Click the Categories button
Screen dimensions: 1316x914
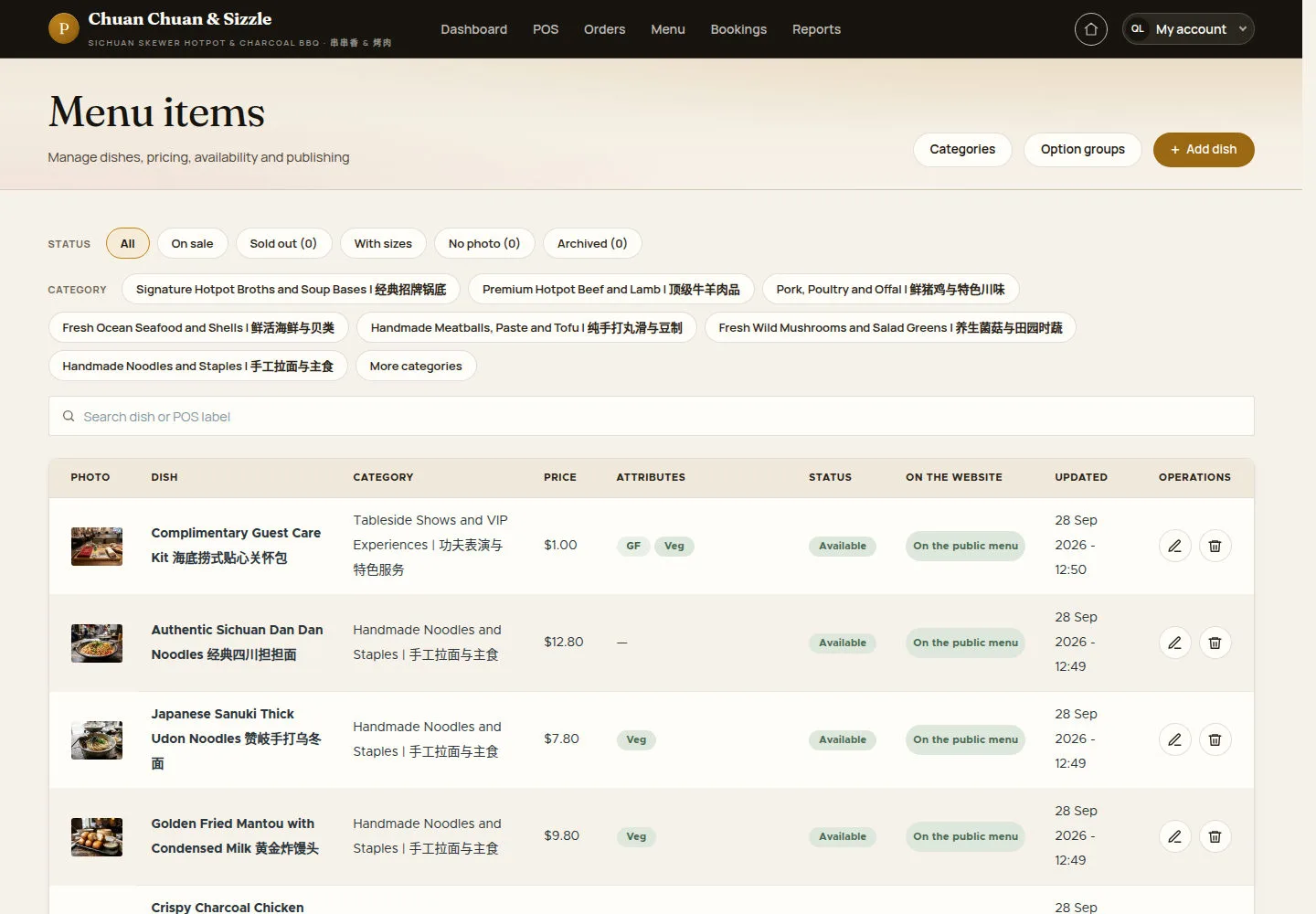click(x=962, y=149)
